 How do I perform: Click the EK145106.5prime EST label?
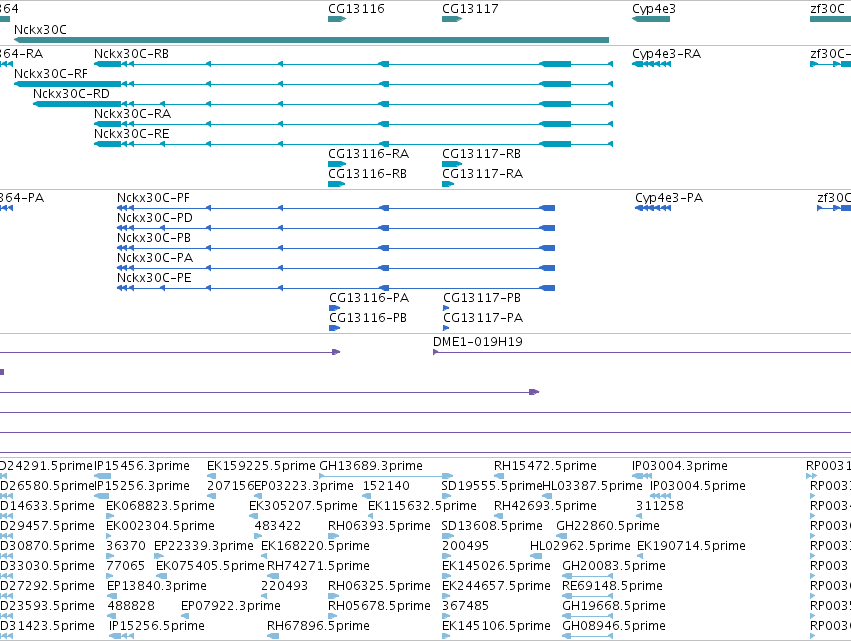pyautogui.click(x=496, y=626)
